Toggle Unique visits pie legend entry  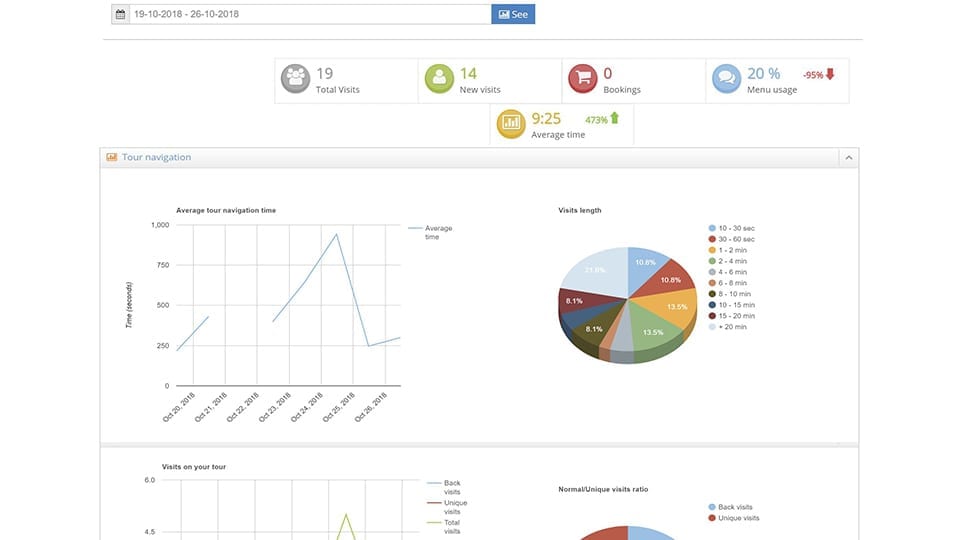[733, 518]
